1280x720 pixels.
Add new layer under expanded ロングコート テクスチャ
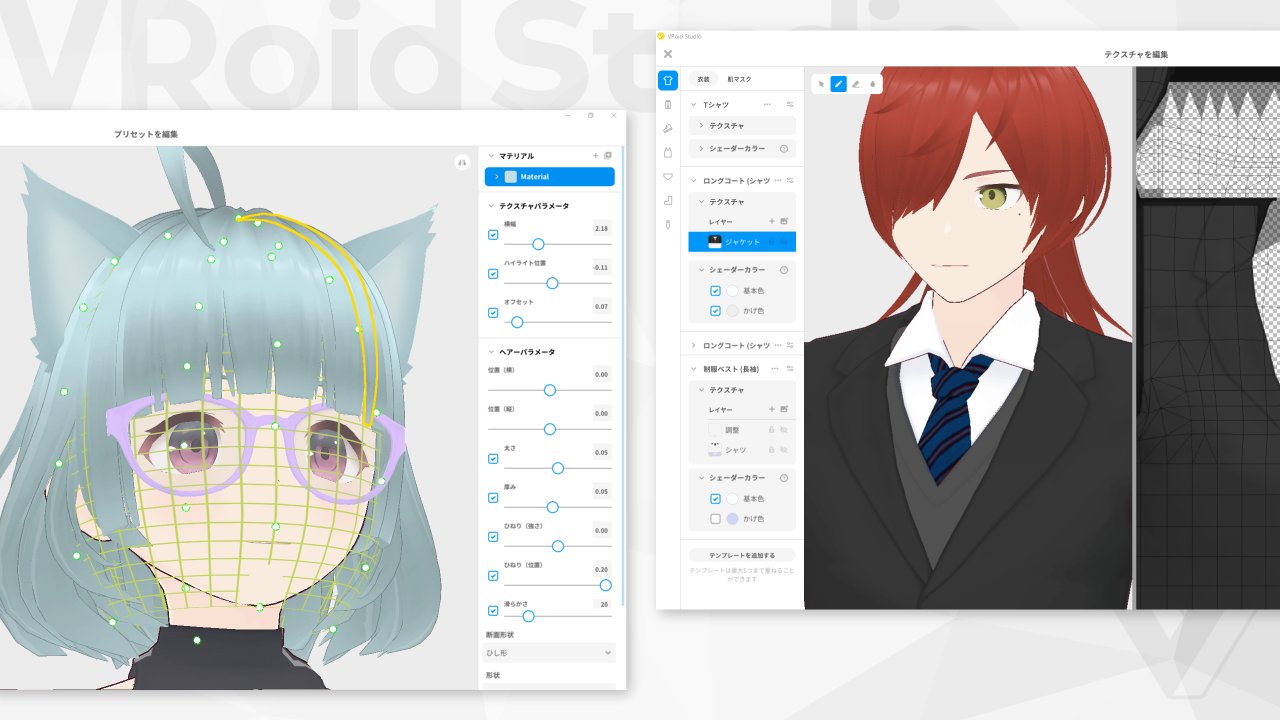771,221
